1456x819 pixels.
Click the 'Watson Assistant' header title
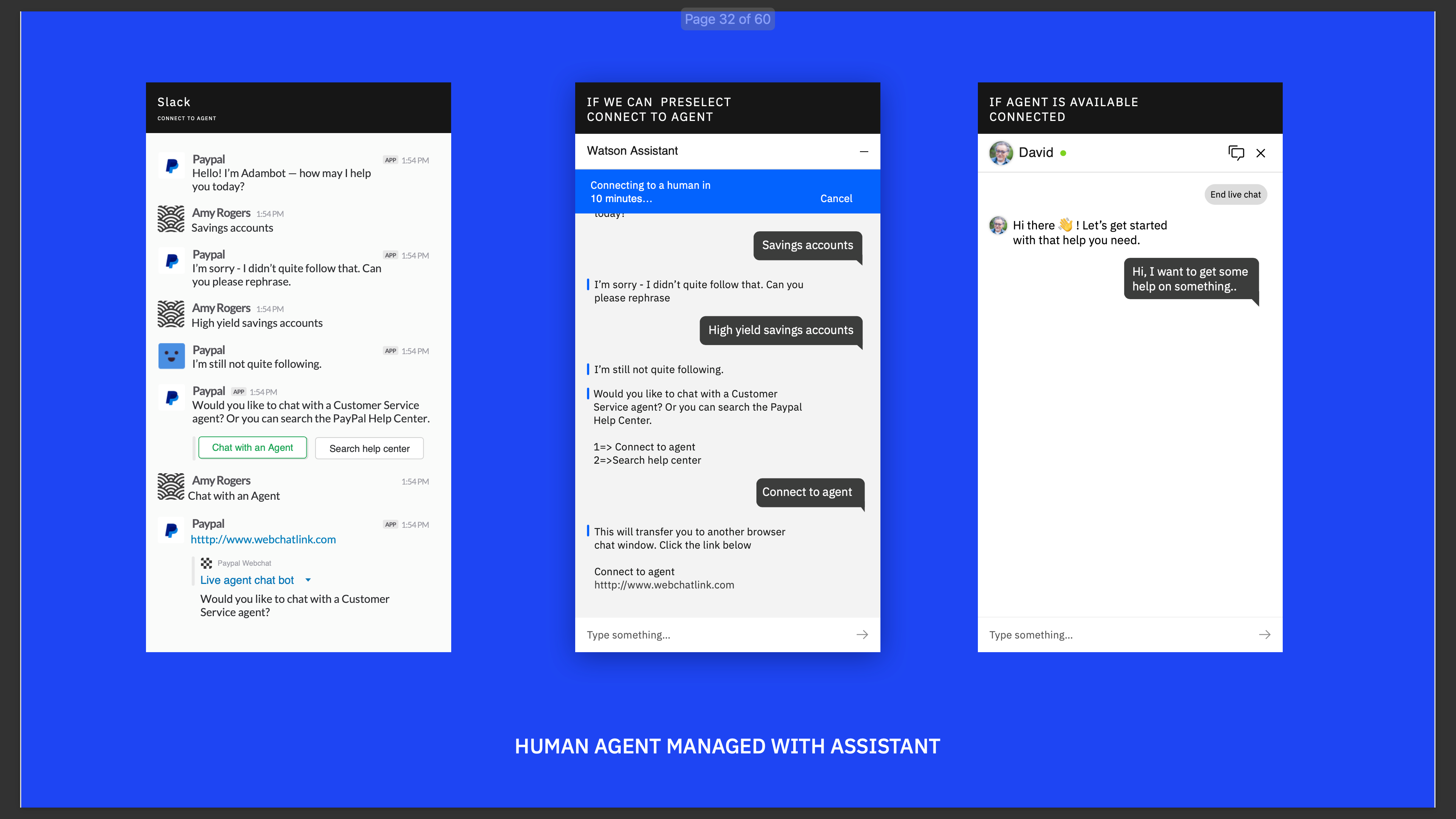coord(632,151)
